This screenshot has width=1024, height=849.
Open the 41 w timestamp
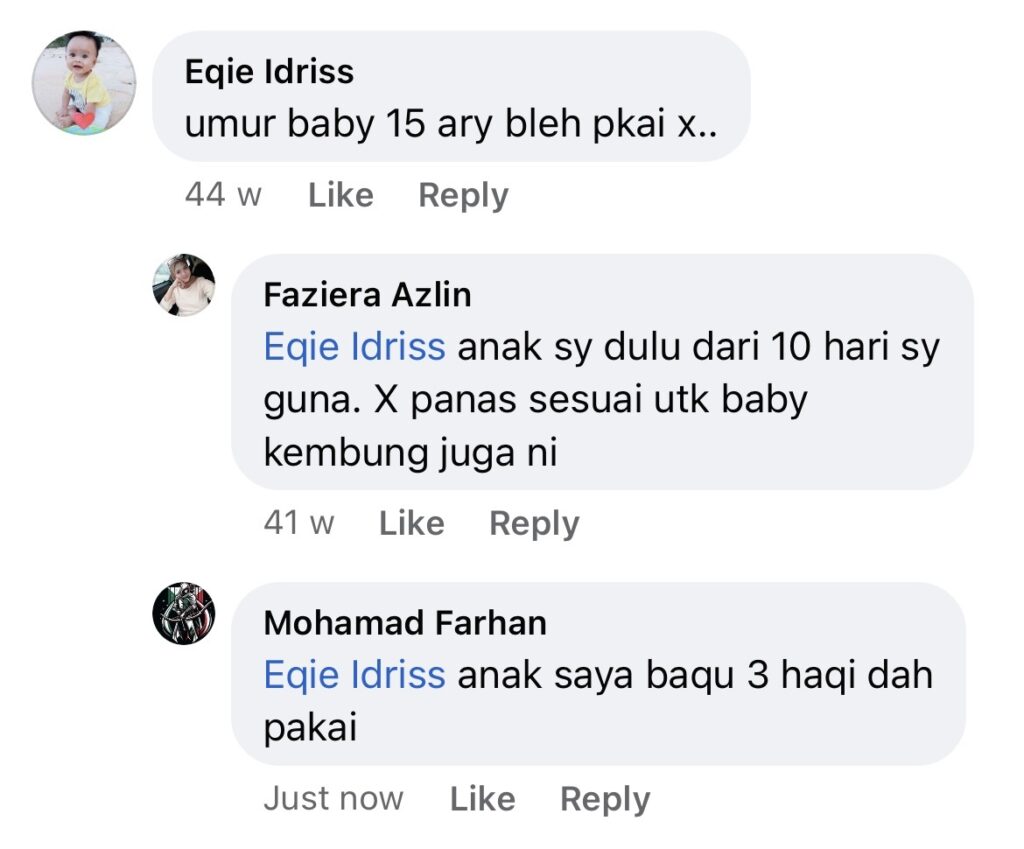pos(299,523)
